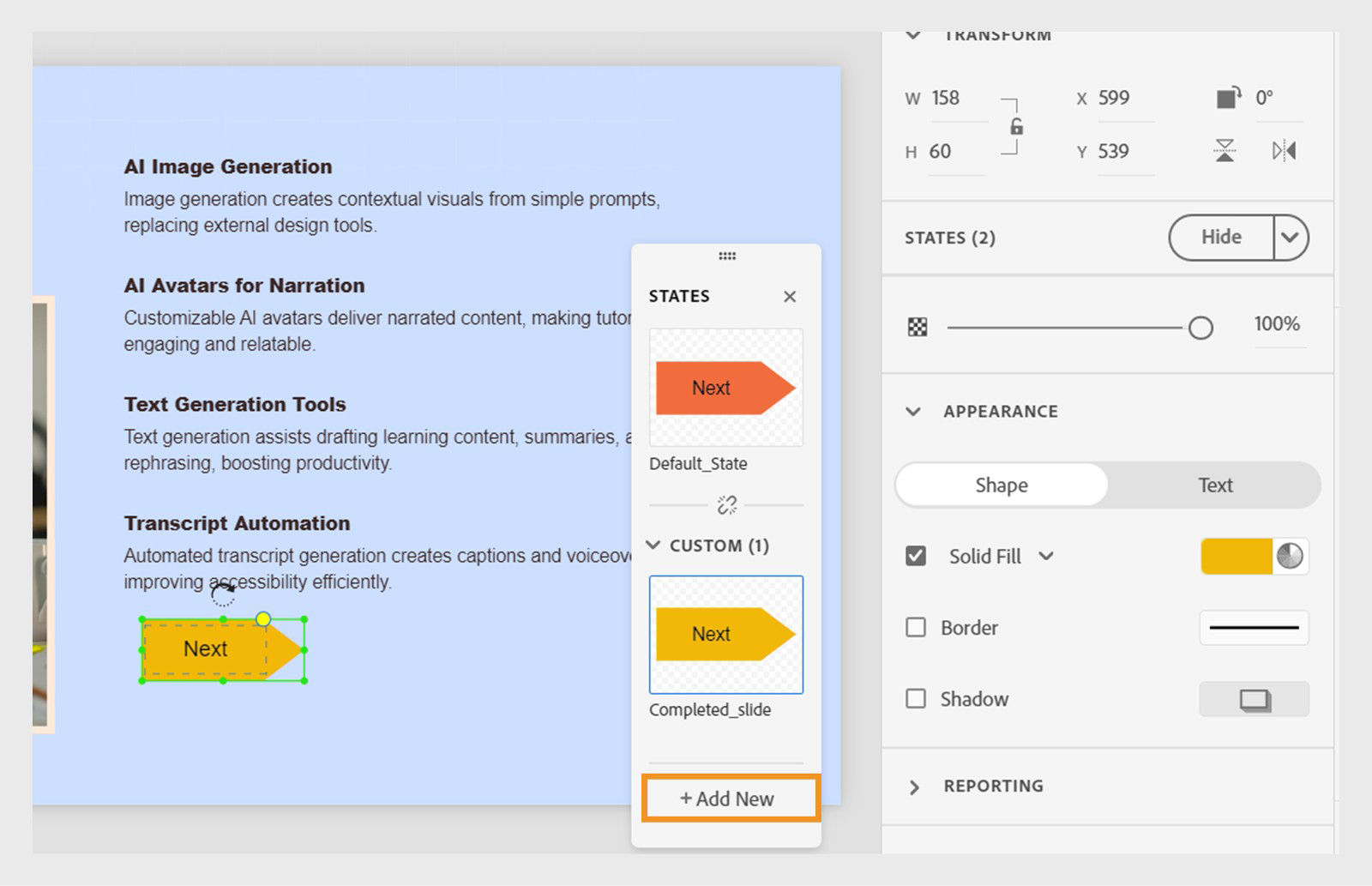Enable the Border checkbox
The height and width of the screenshot is (886, 1372).
(915, 627)
